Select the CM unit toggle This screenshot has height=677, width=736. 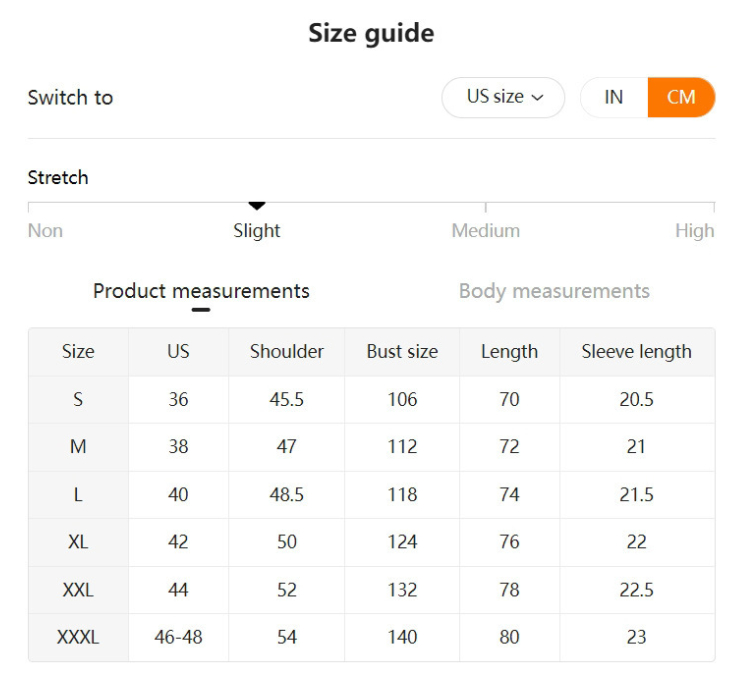681,97
